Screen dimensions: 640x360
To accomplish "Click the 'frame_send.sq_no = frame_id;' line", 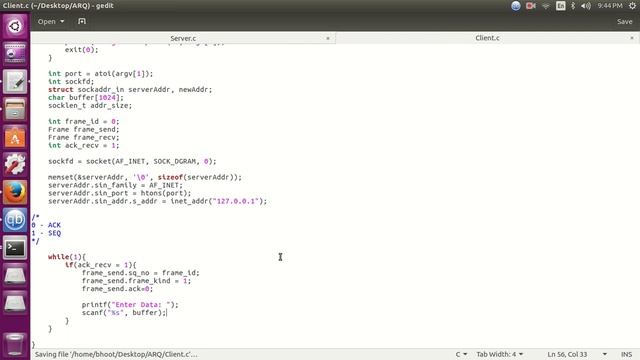I will 141,273.
